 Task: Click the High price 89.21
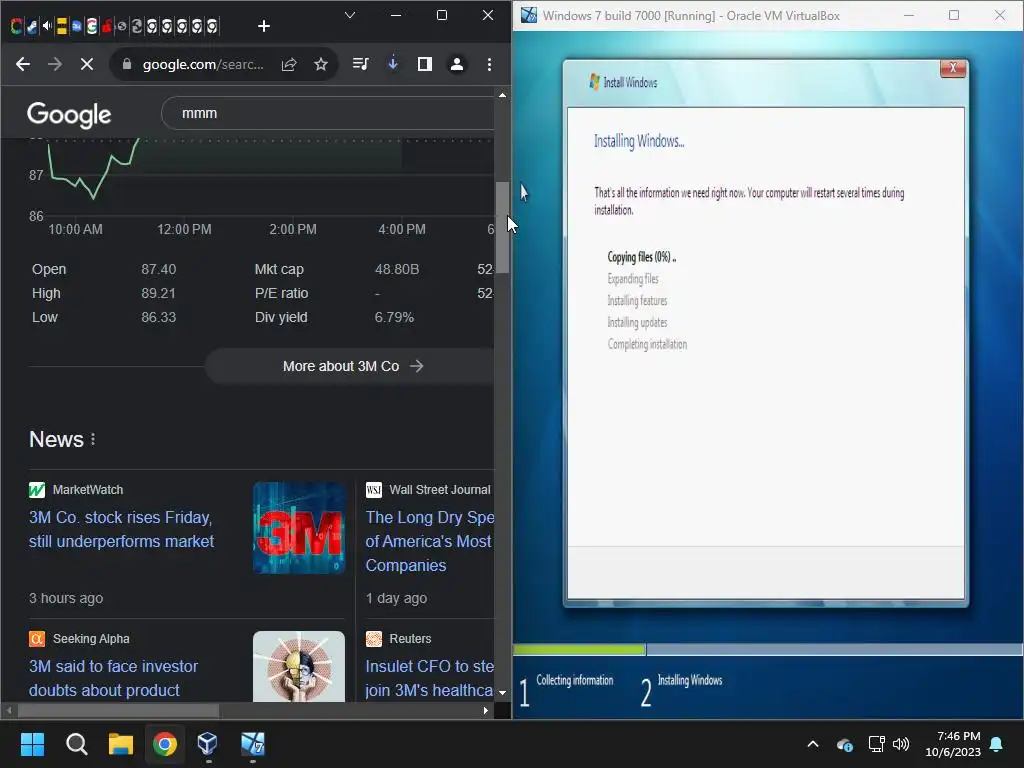(x=159, y=293)
